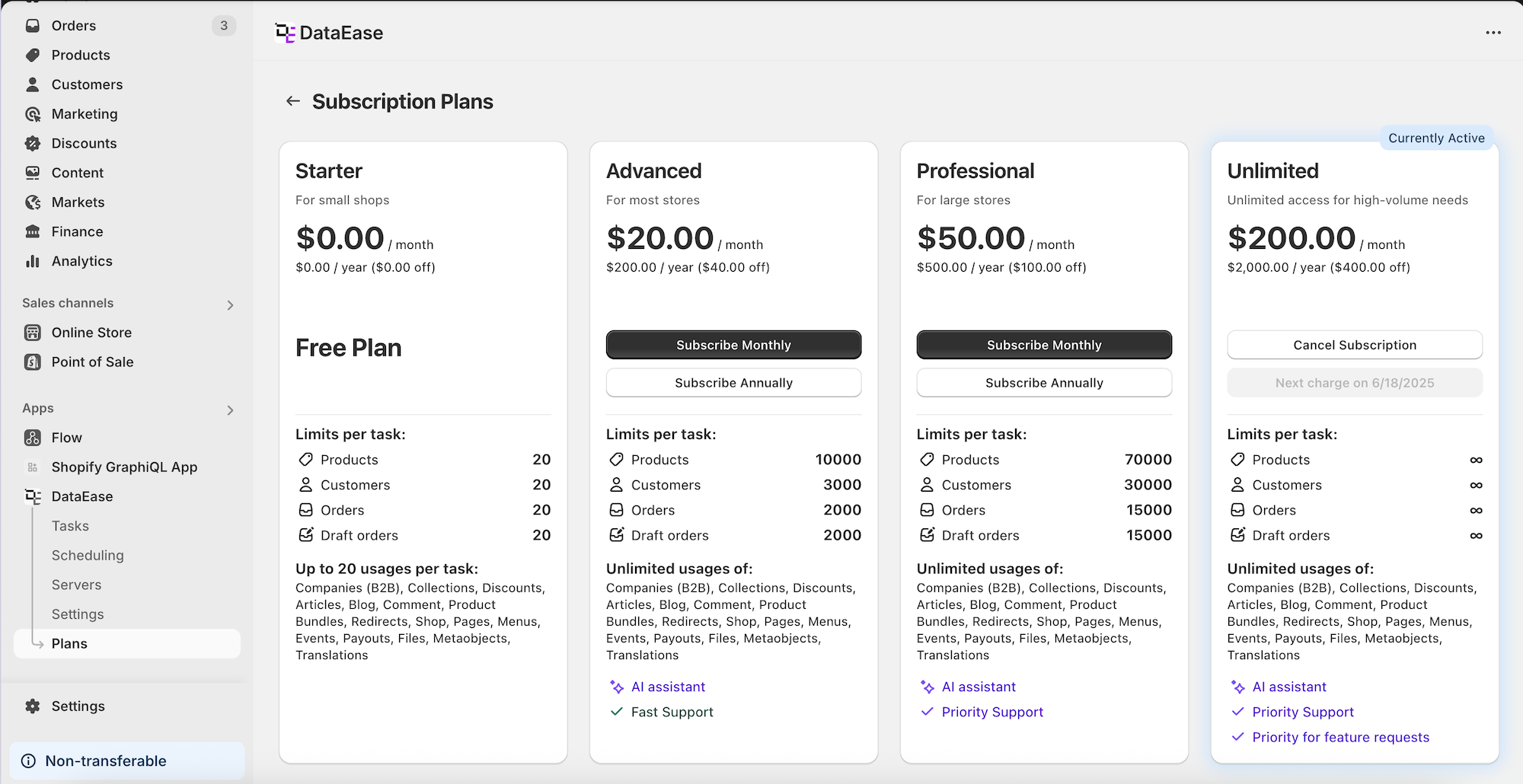1523x784 pixels.
Task: Click the Shopify GraphiQL App icon
Action: click(33, 467)
